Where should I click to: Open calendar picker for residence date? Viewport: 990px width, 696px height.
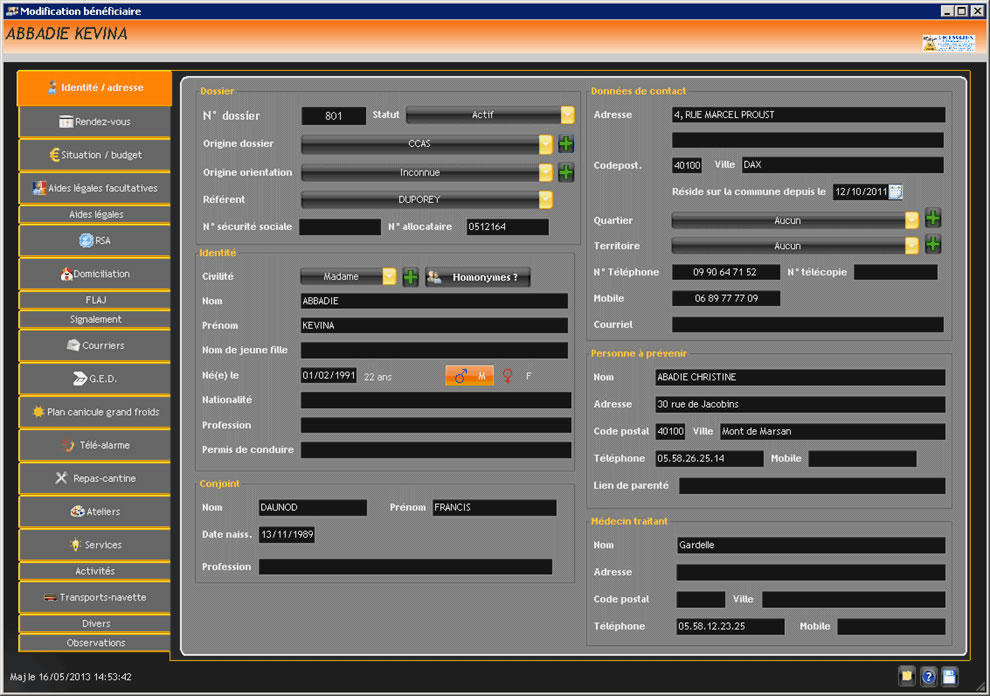coord(896,192)
